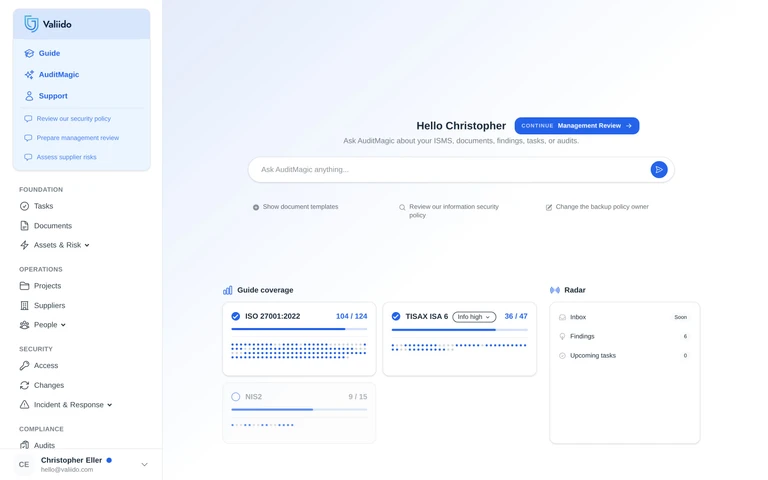The width and height of the screenshot is (768, 480).
Task: Click the Audits icon in sidebar
Action: pyautogui.click(x=24, y=445)
